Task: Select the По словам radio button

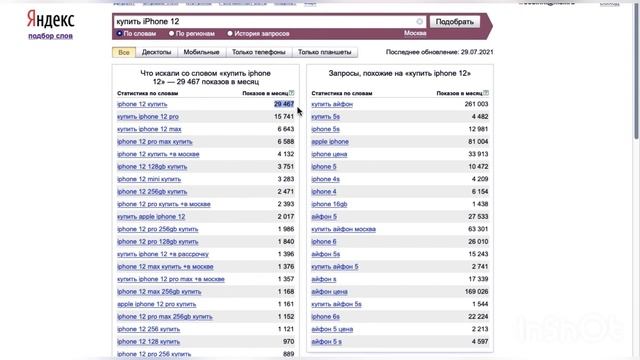Action: 119,33
